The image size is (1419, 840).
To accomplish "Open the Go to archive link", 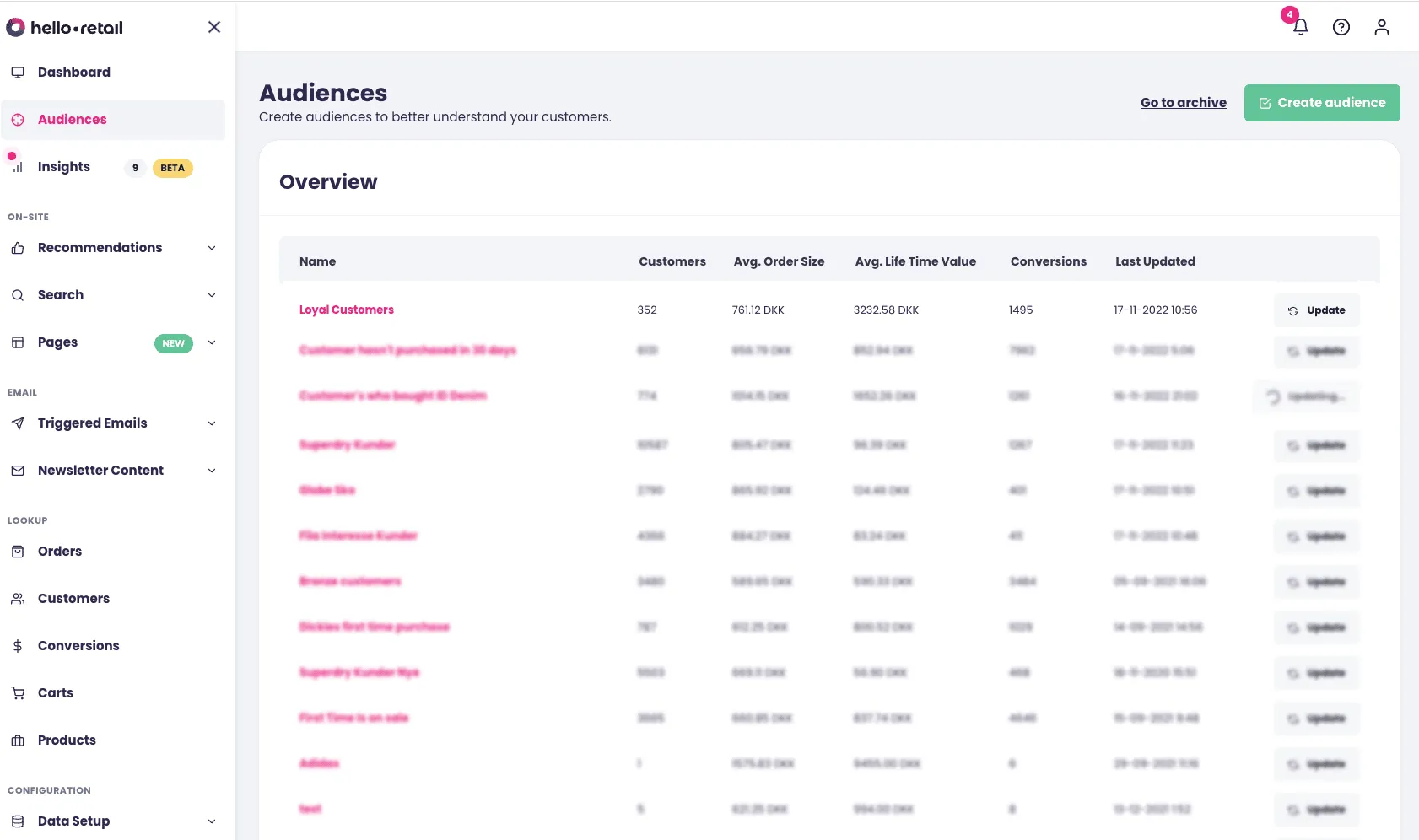I will tap(1182, 102).
